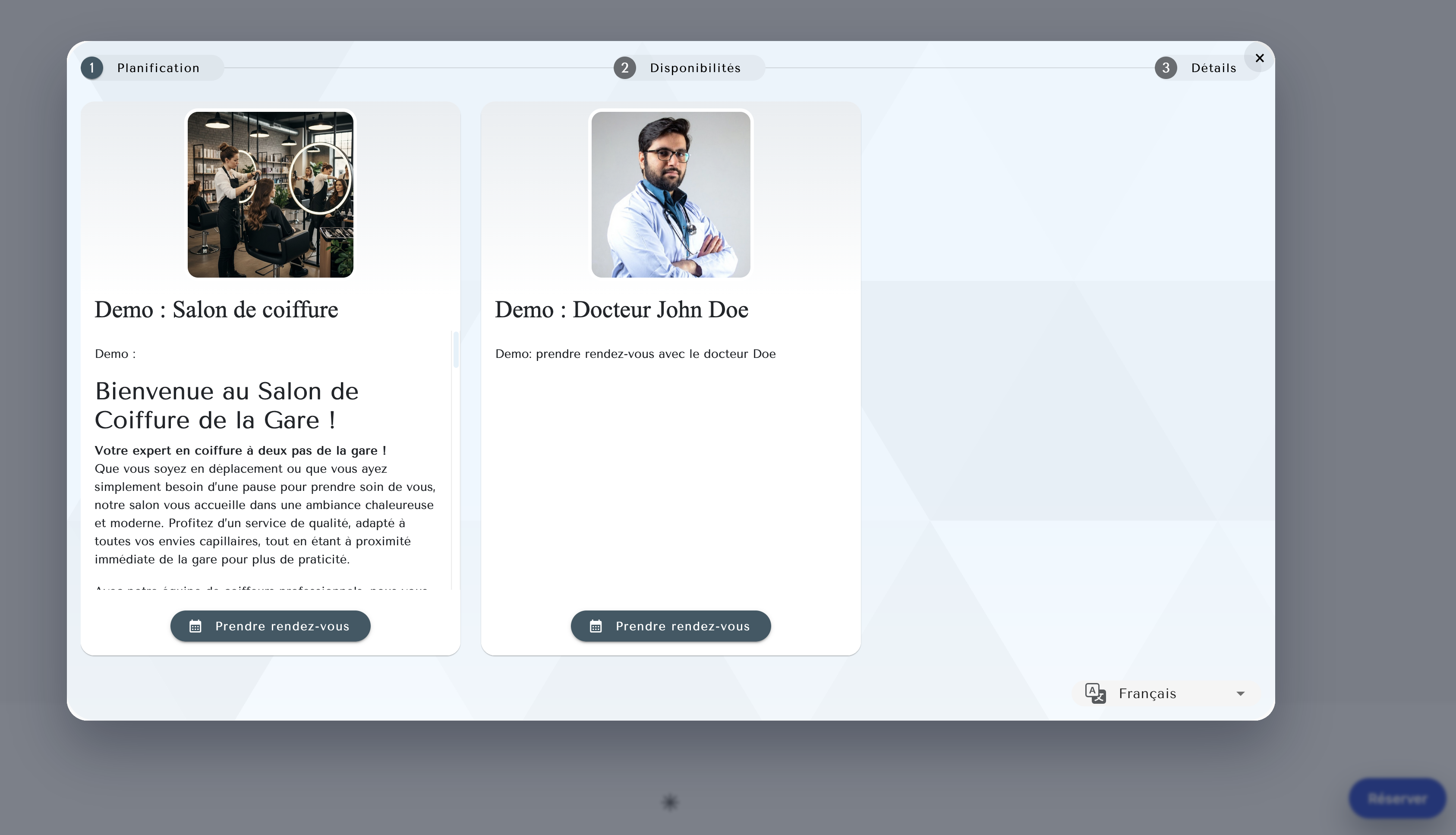
Task: Click the hair salon photo thumbnail
Action: (x=270, y=194)
